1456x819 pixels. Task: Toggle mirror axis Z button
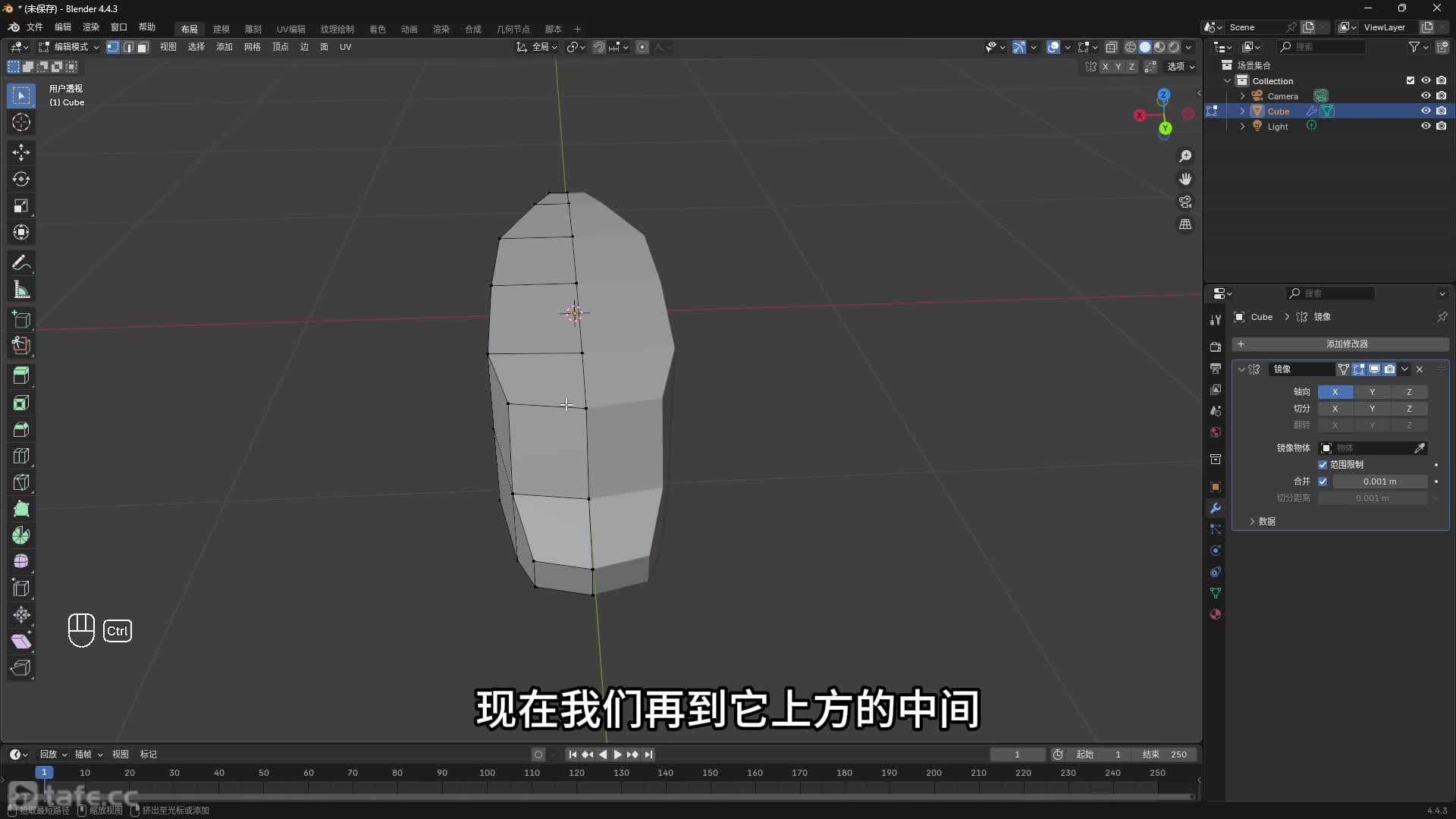[1409, 392]
